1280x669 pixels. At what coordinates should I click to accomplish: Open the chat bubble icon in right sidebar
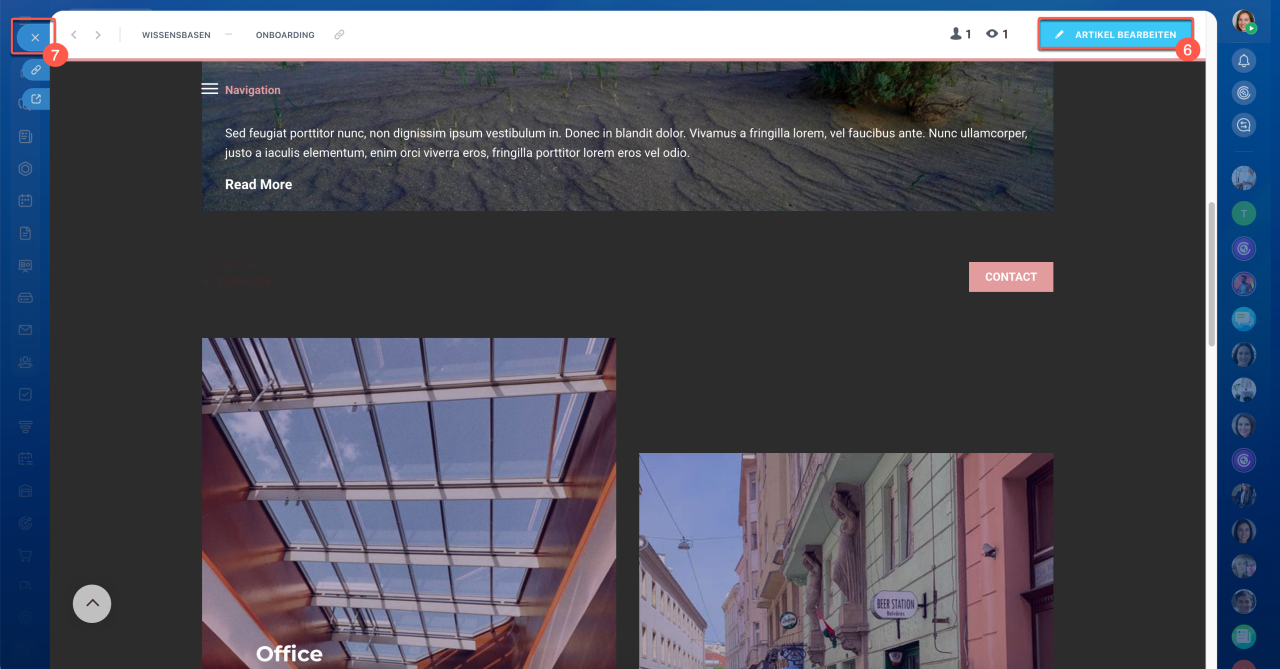click(x=1244, y=125)
